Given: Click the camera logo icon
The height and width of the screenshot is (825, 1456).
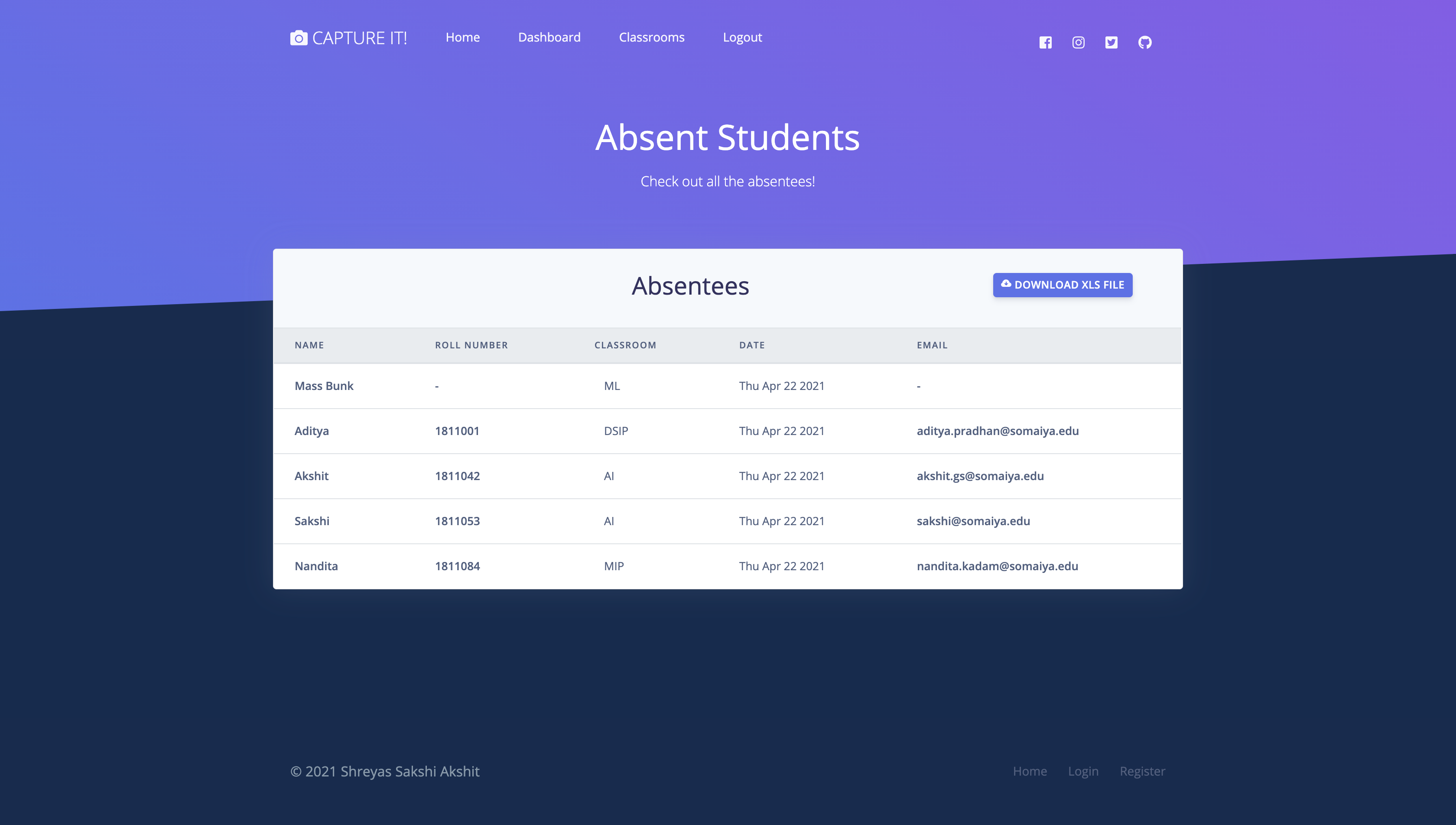Looking at the screenshot, I should tap(299, 38).
